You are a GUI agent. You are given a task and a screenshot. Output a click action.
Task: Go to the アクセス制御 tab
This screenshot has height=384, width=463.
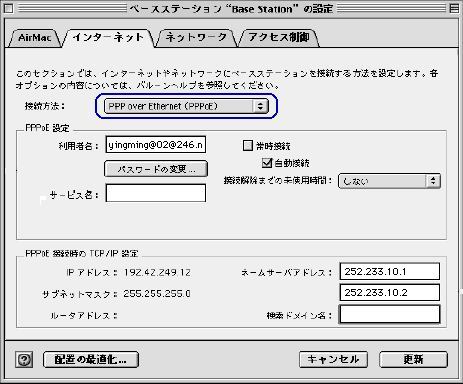[279, 38]
